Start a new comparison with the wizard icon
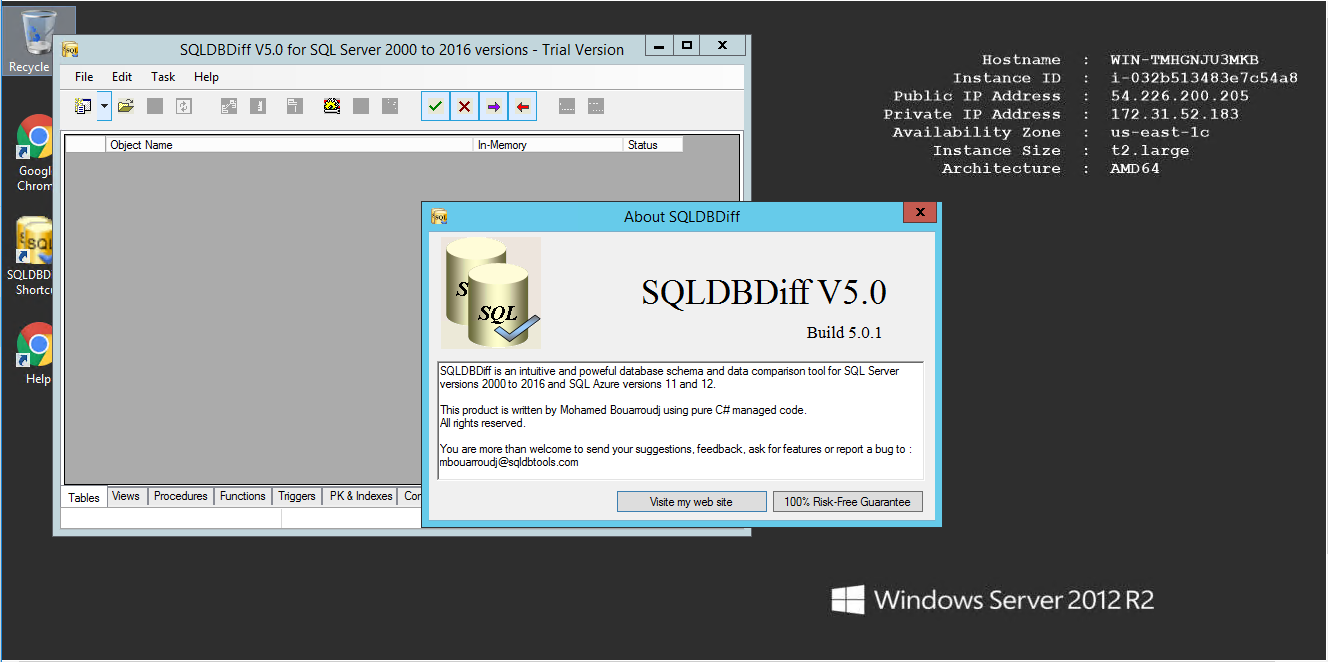The height and width of the screenshot is (662, 1328). (x=84, y=105)
